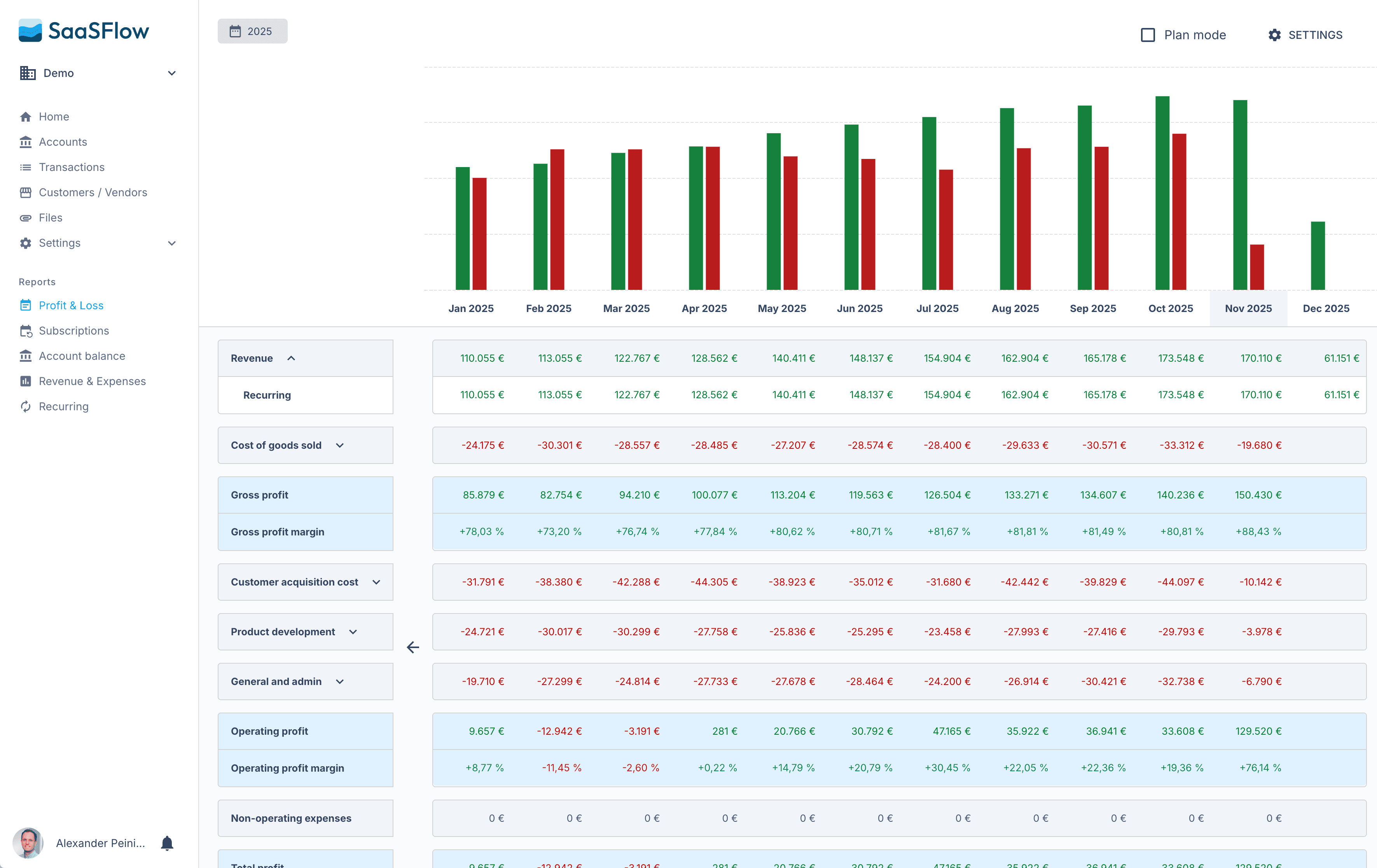Click the left arrow to scroll columns

click(413, 647)
